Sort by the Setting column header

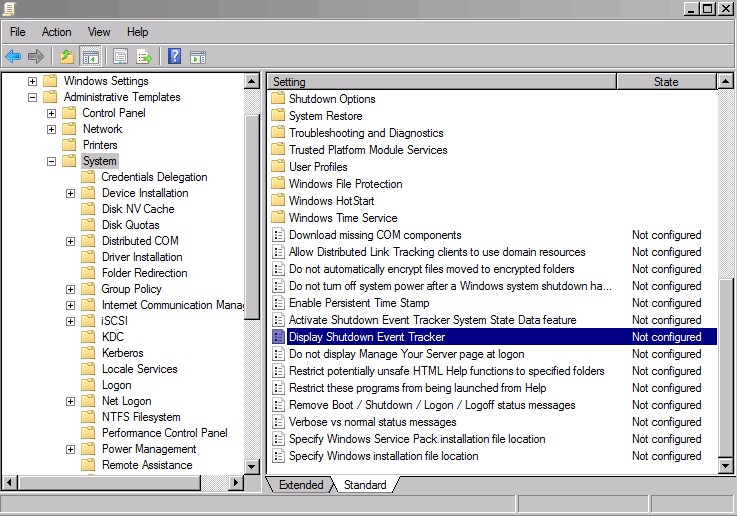point(442,81)
